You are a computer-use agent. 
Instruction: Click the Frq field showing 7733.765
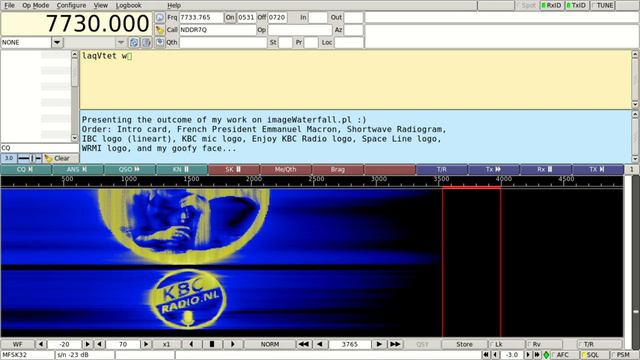201,18
